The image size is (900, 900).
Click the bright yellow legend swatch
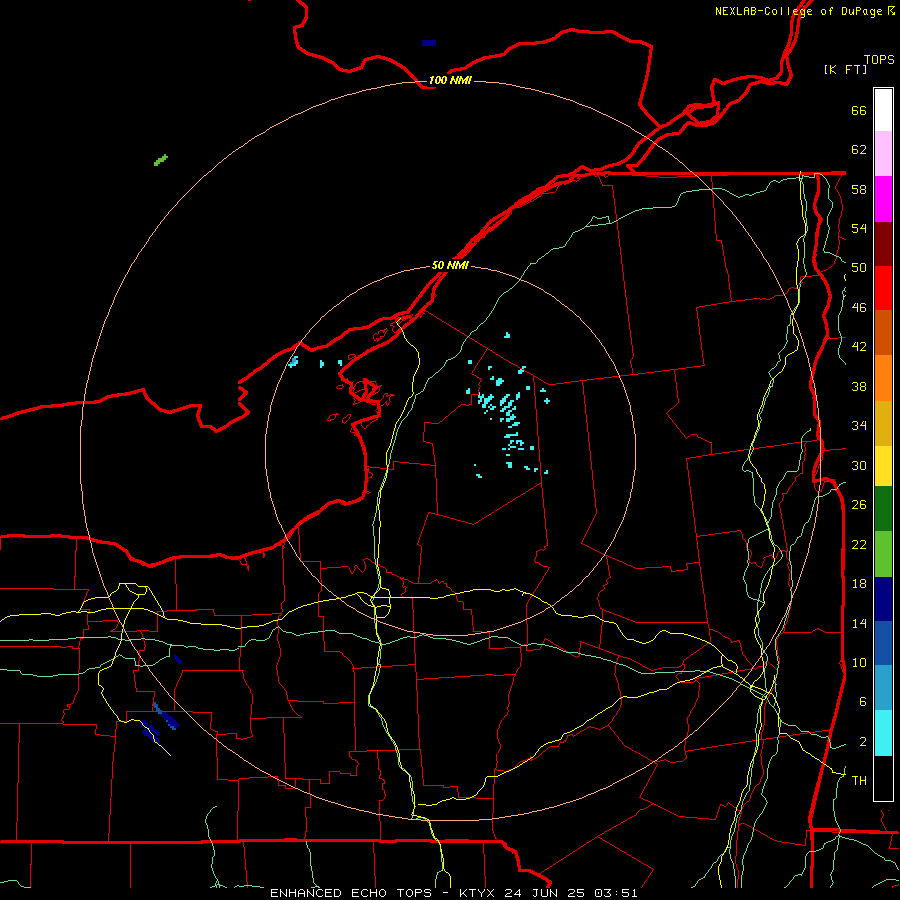click(883, 466)
